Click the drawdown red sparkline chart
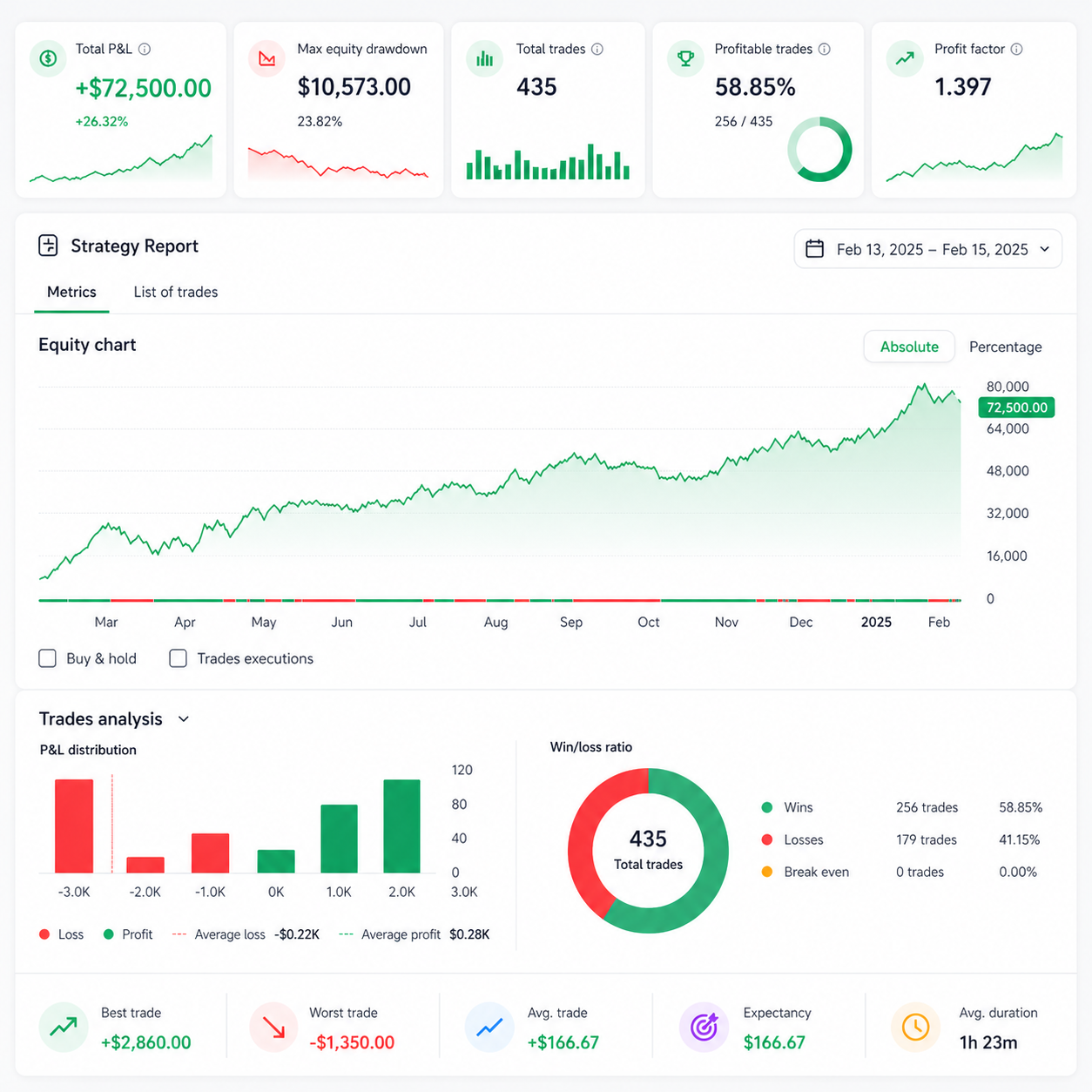Image resolution: width=1092 pixels, height=1092 pixels. (338, 164)
